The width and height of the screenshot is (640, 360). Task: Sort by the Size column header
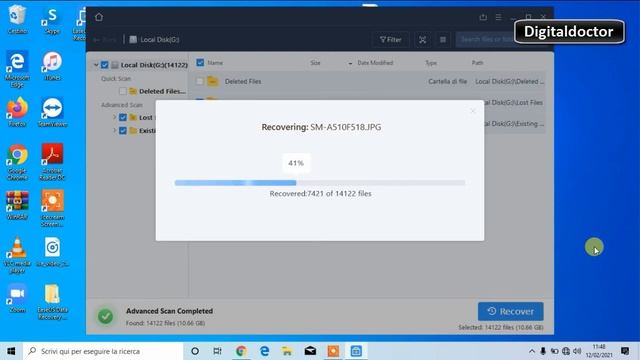tap(315, 63)
